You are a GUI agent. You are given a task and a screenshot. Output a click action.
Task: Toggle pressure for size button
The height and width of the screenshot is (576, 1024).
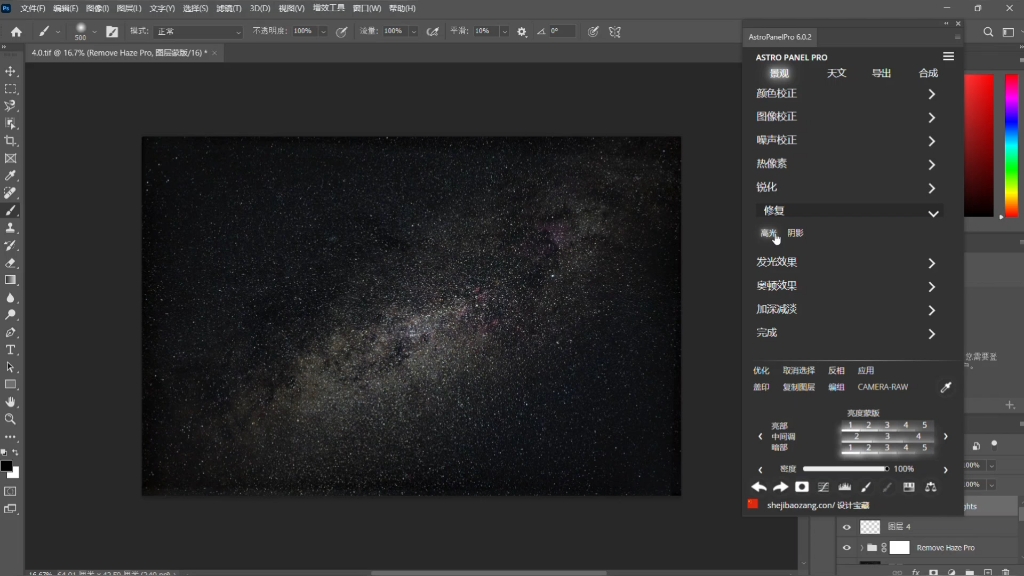click(x=593, y=31)
